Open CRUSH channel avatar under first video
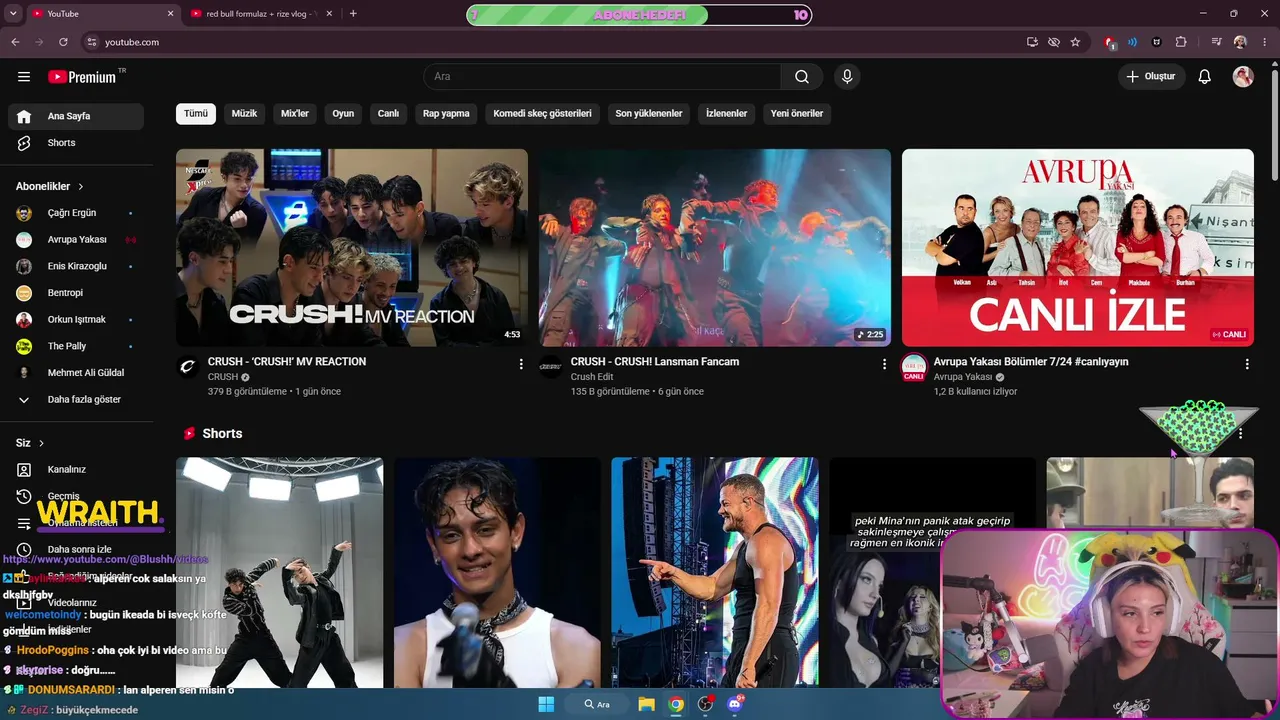Screen dimensions: 1280x720 187,367
